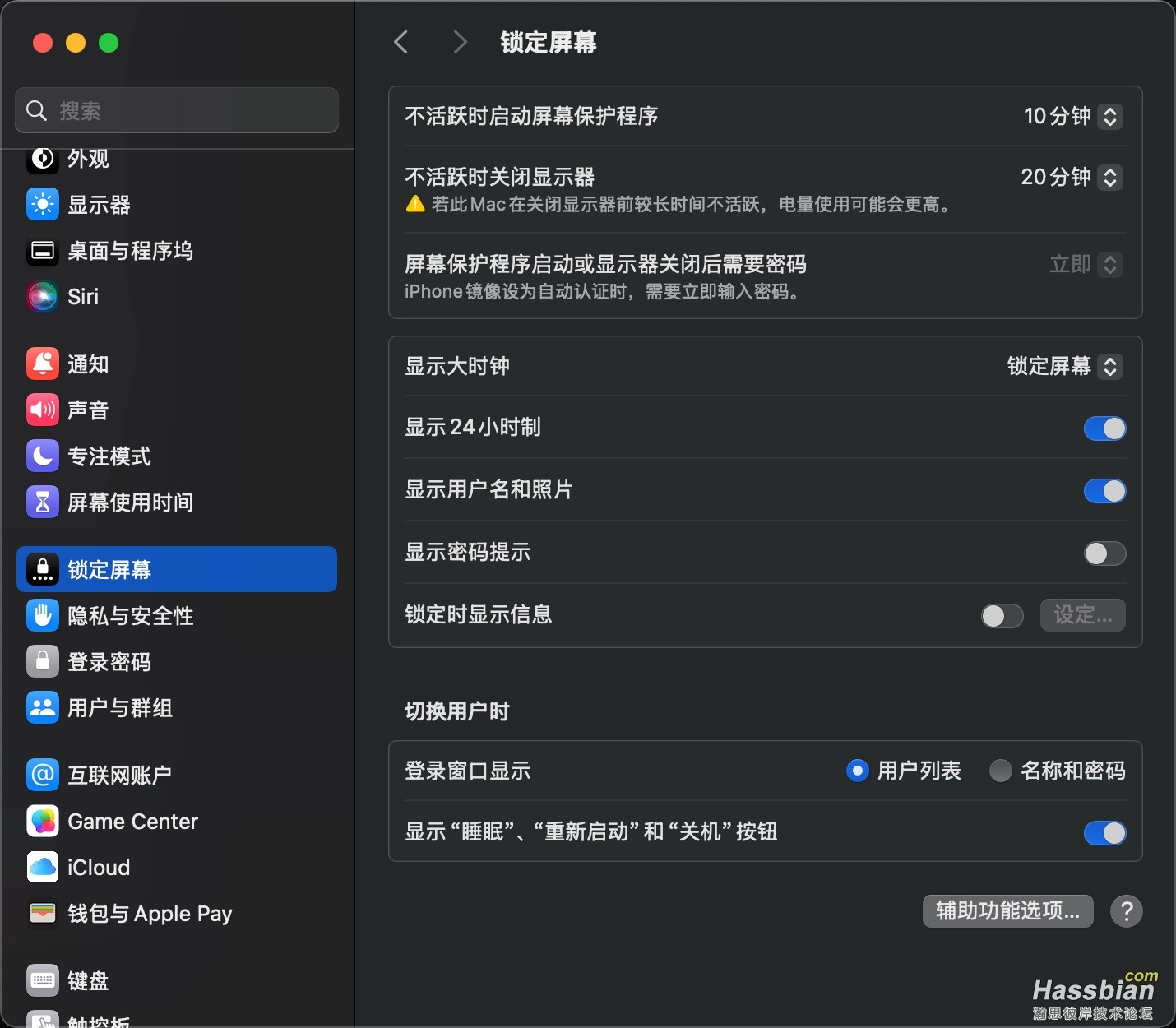Click the 外观 appearance icon in sidebar

click(x=43, y=159)
